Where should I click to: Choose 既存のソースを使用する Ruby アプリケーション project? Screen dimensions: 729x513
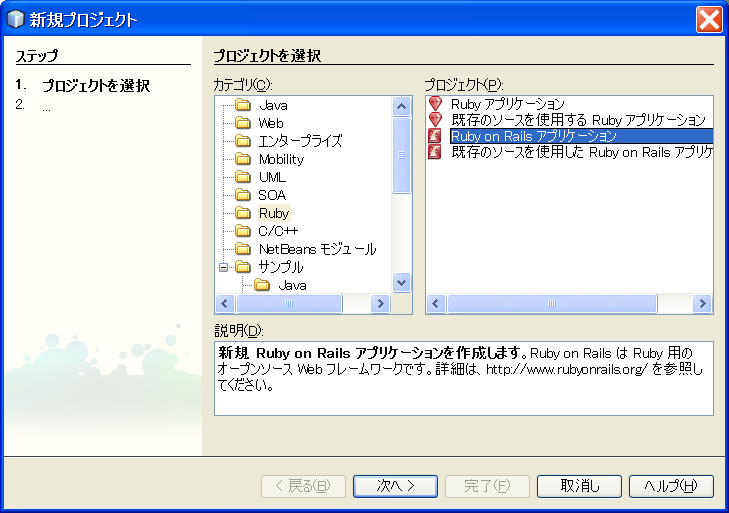pyautogui.click(x=578, y=120)
